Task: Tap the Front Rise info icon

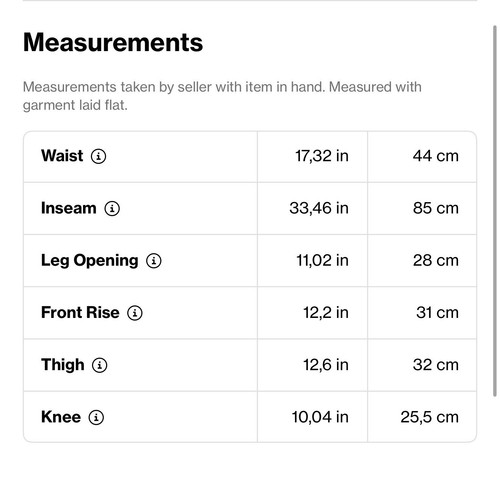Action: pyautogui.click(x=135, y=313)
